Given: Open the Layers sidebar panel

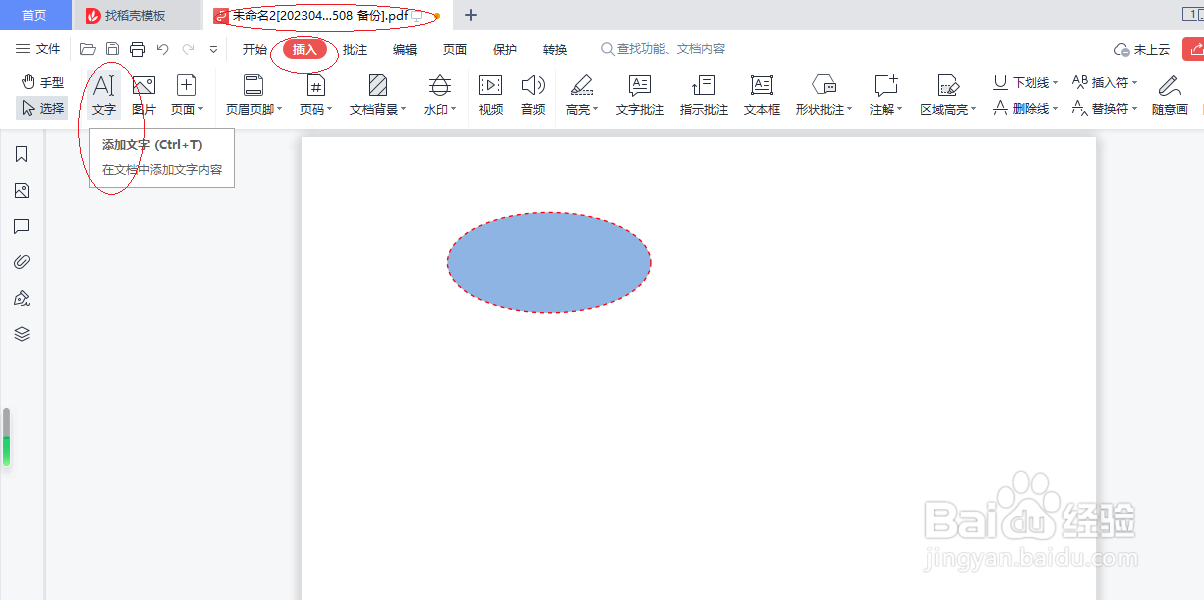Looking at the screenshot, I should [x=22, y=334].
